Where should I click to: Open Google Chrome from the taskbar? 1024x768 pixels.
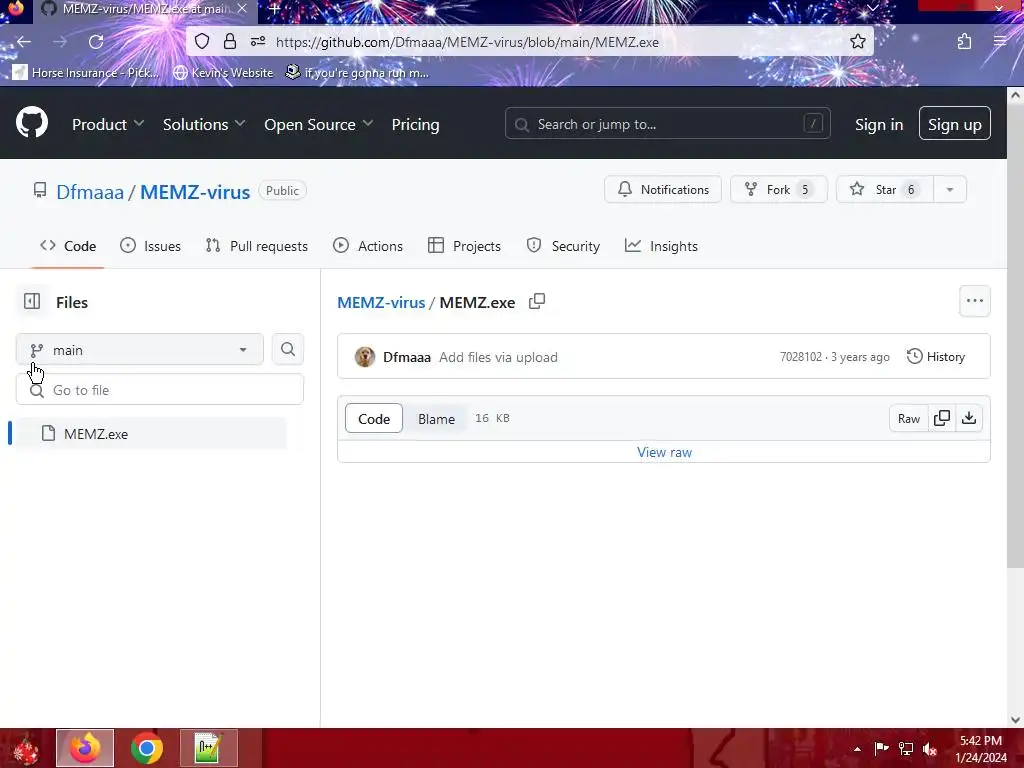[x=147, y=748]
